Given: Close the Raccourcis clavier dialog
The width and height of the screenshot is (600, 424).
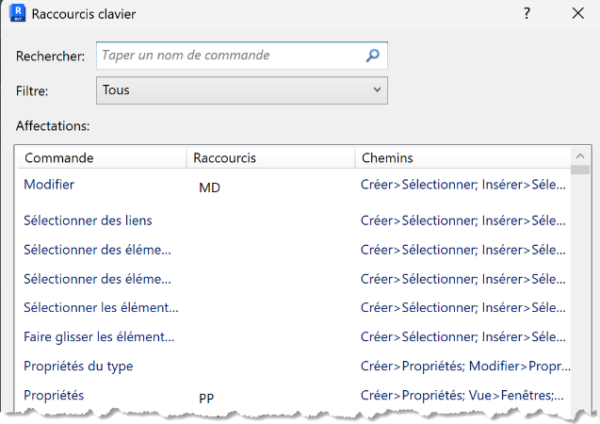Looking at the screenshot, I should pyautogui.click(x=578, y=13).
